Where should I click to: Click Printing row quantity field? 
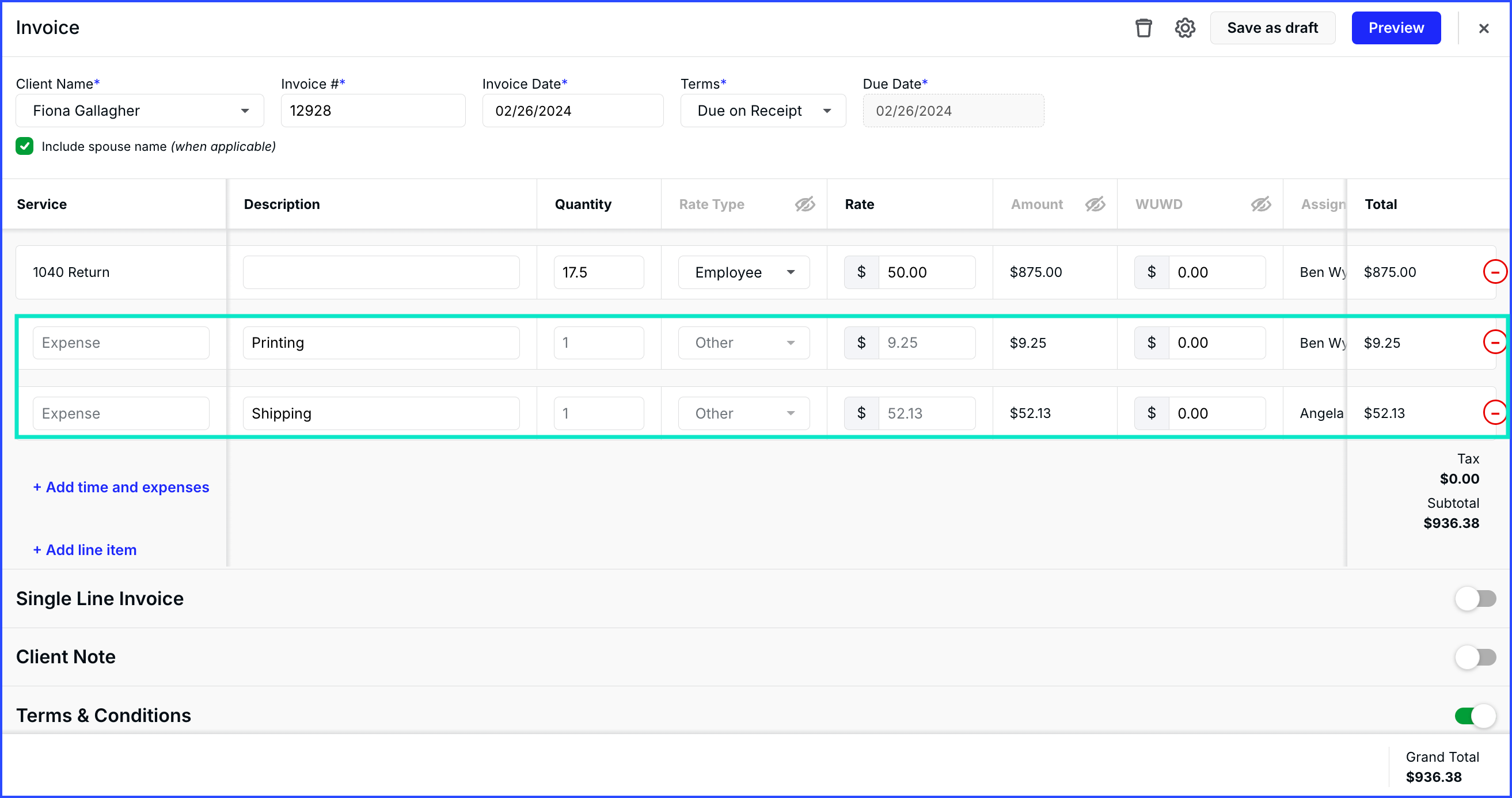coord(598,343)
